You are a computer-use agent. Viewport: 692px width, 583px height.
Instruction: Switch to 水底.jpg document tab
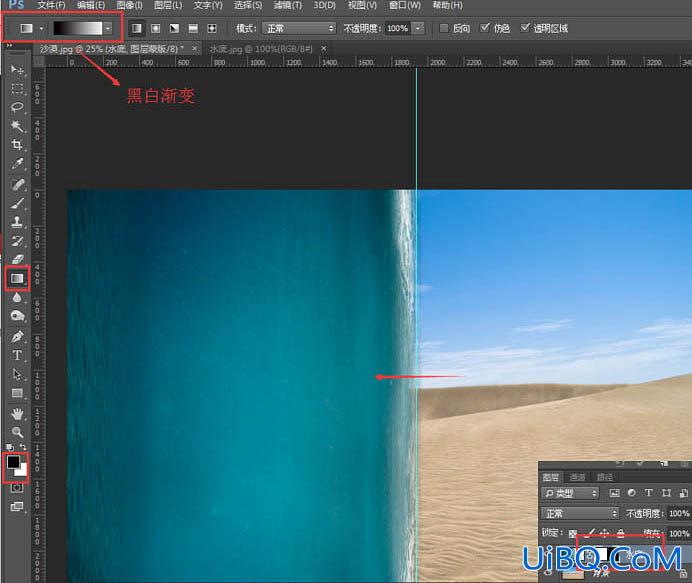click(x=261, y=49)
